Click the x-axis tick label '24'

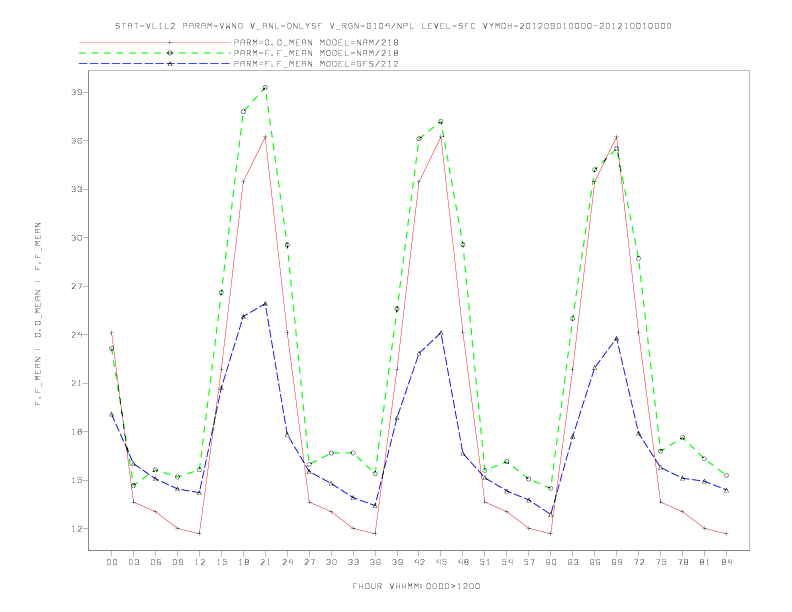(x=287, y=562)
